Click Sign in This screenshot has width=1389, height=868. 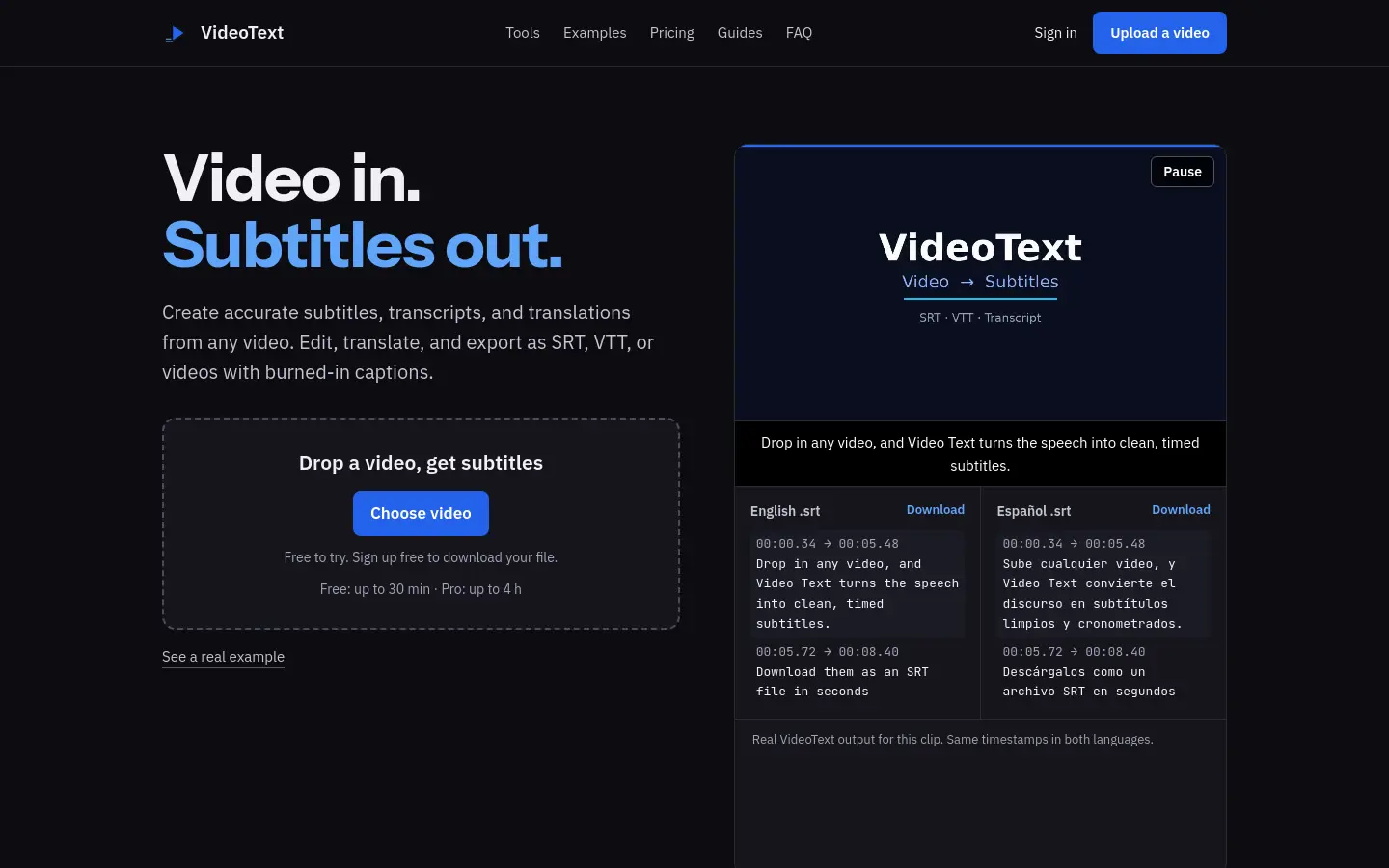tap(1055, 33)
